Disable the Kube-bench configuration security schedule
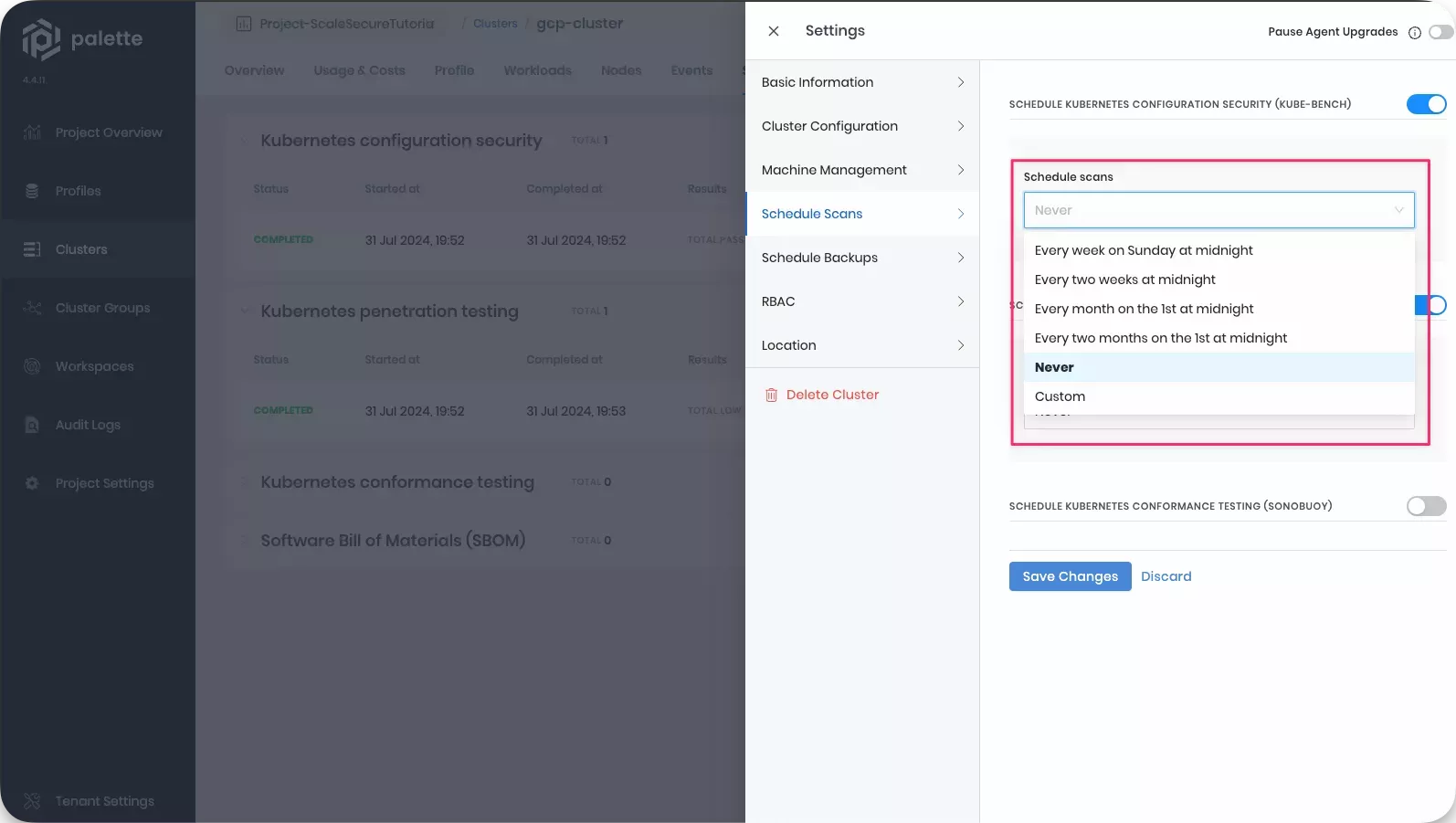1456x823 pixels. [1426, 104]
